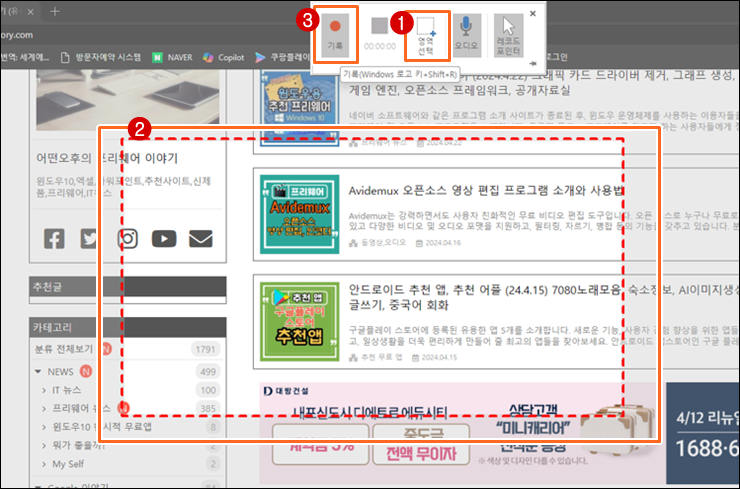Open the 쿠팡플레이 bookmark
Viewport: 740px width, 489px height.
[282, 58]
